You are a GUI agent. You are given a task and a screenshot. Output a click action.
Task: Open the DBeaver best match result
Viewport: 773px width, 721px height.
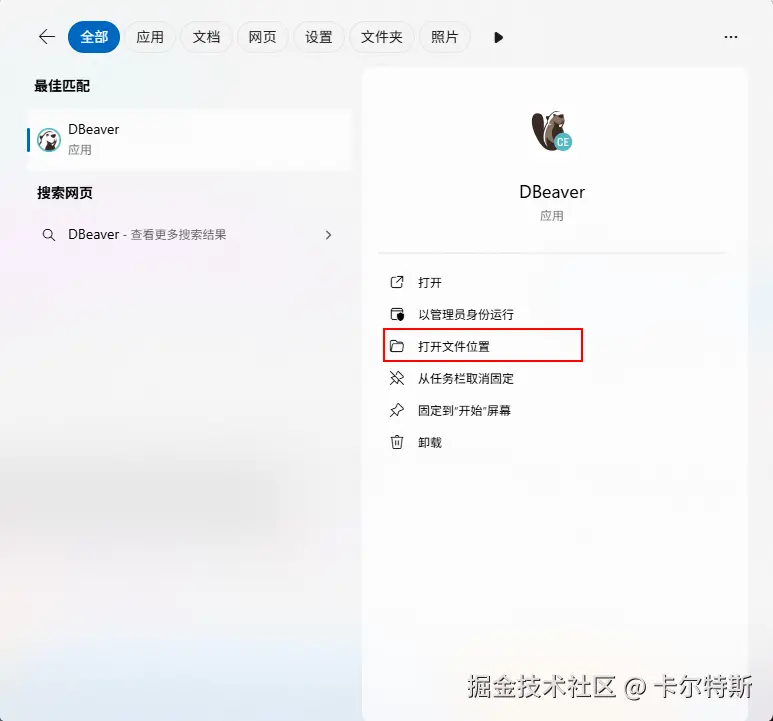190,140
